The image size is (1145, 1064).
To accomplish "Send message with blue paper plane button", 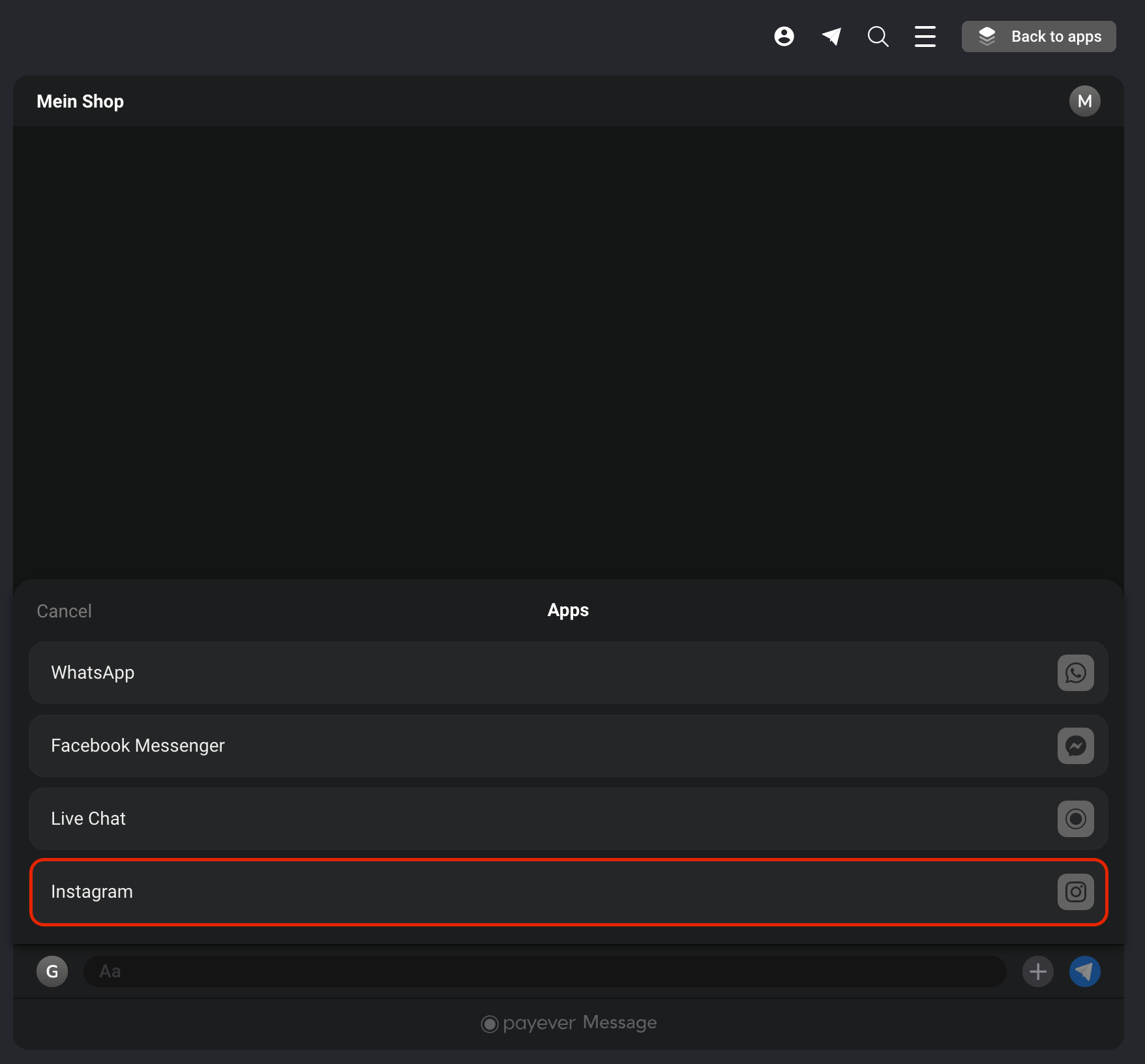I will point(1085,971).
